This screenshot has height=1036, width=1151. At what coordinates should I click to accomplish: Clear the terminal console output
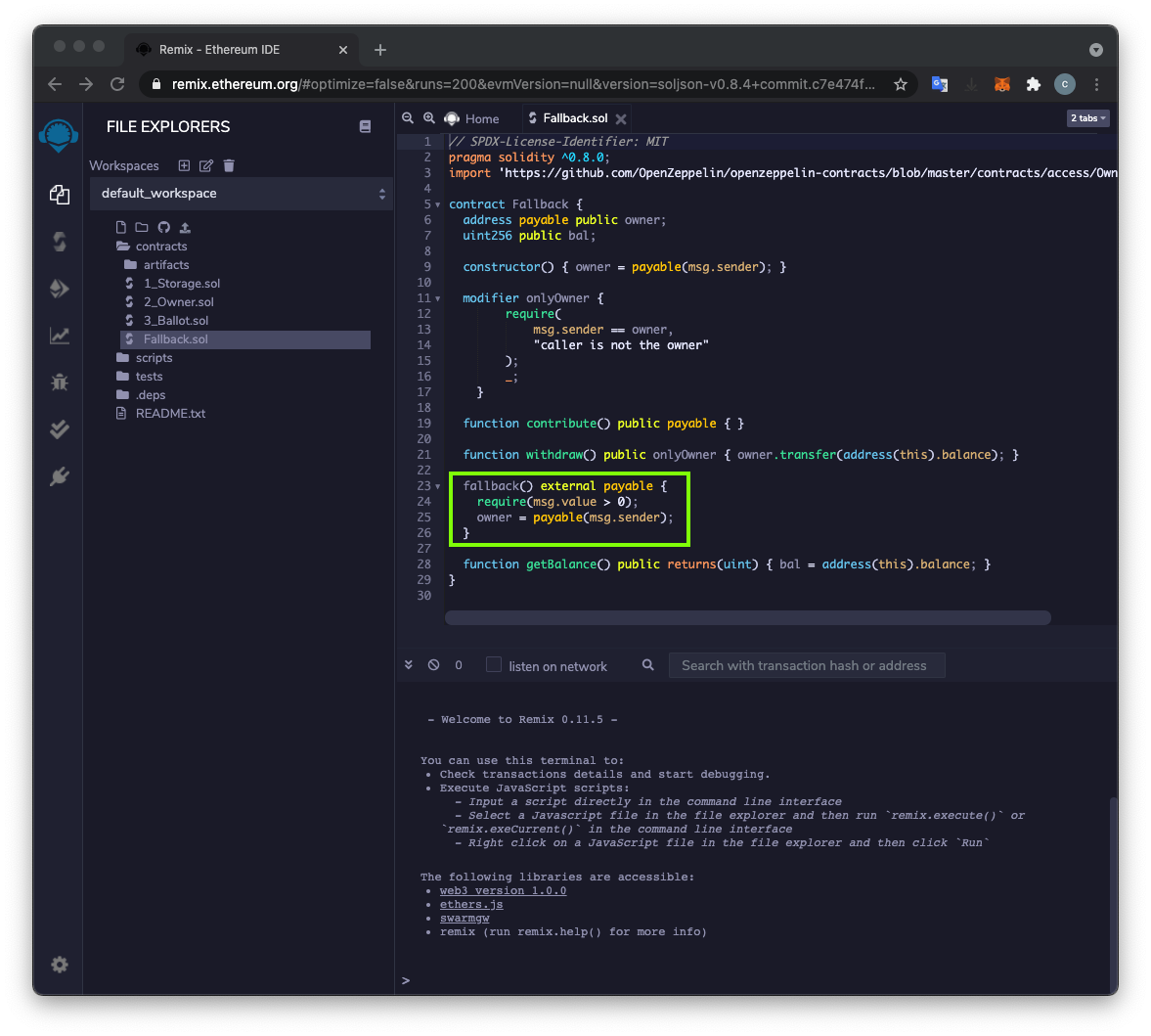click(433, 665)
